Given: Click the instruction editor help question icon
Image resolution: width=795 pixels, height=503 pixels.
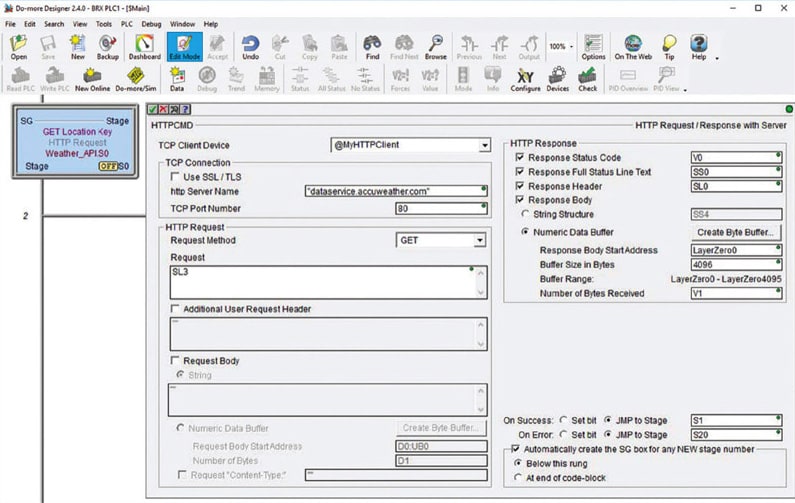Looking at the screenshot, I should pos(186,109).
